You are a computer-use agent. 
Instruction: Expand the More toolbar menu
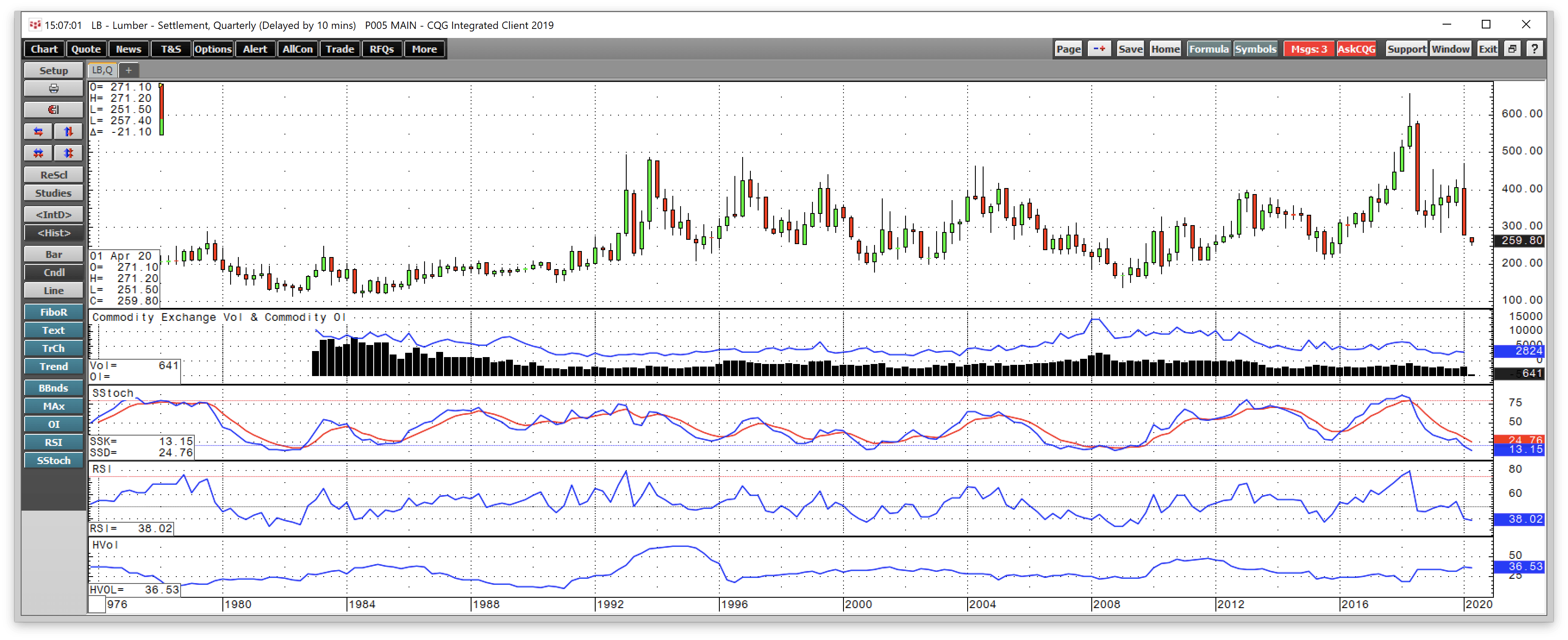424,49
